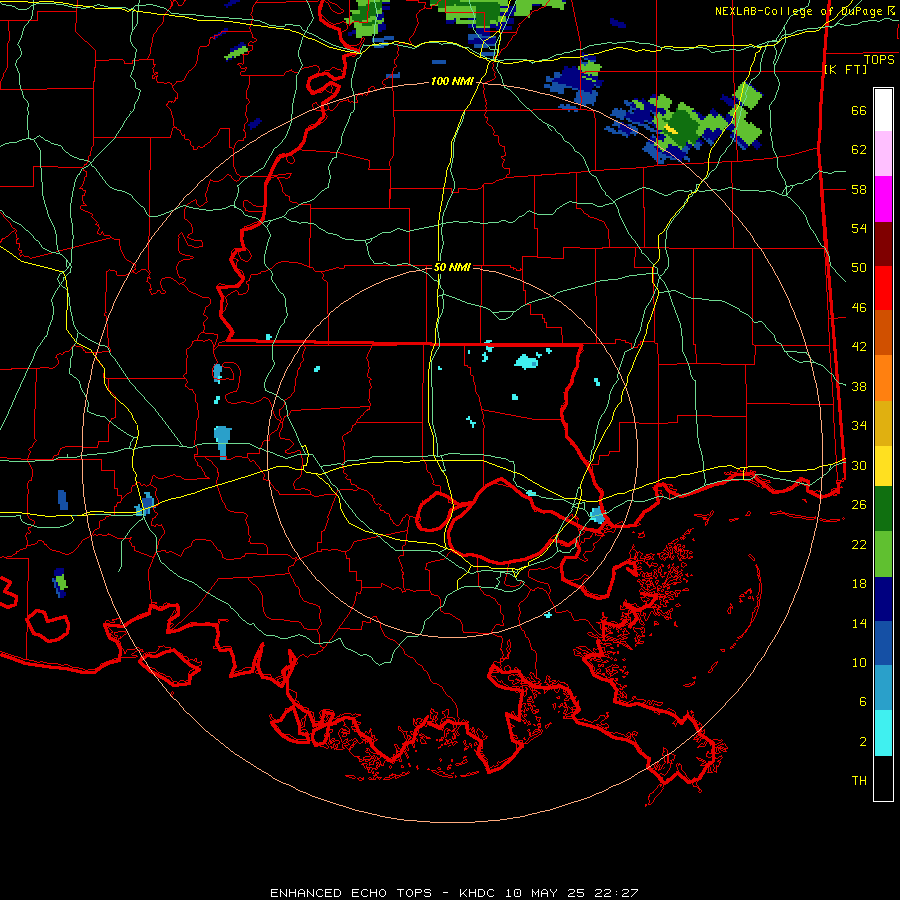Pick the steel light-blue legend swatch
Screen dimensions: 900x900
[x=883, y=688]
